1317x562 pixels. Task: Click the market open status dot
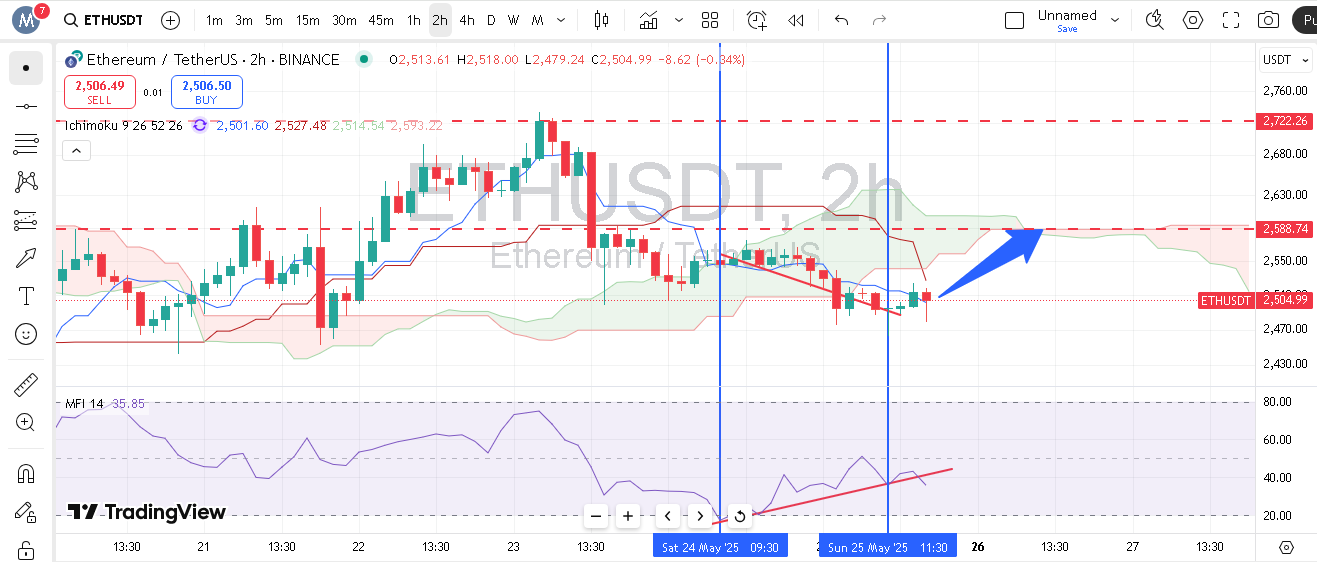click(x=365, y=60)
